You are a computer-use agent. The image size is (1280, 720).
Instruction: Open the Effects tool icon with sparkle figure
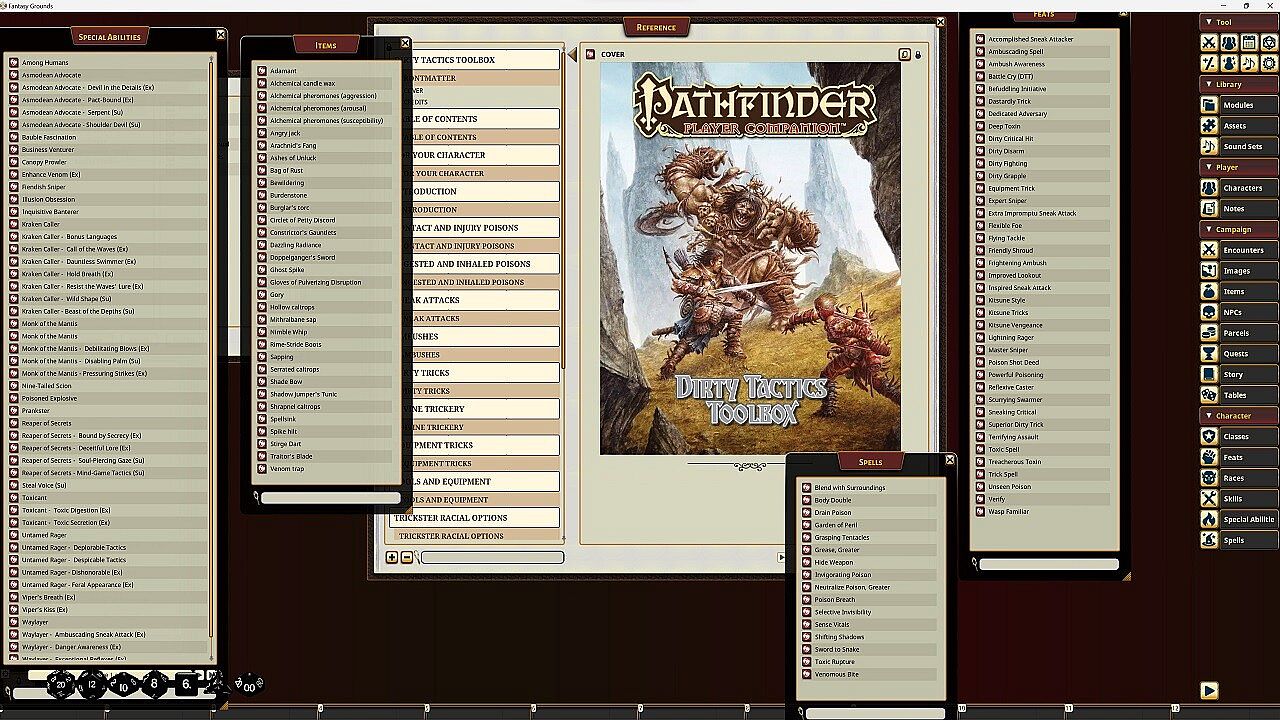1229,62
